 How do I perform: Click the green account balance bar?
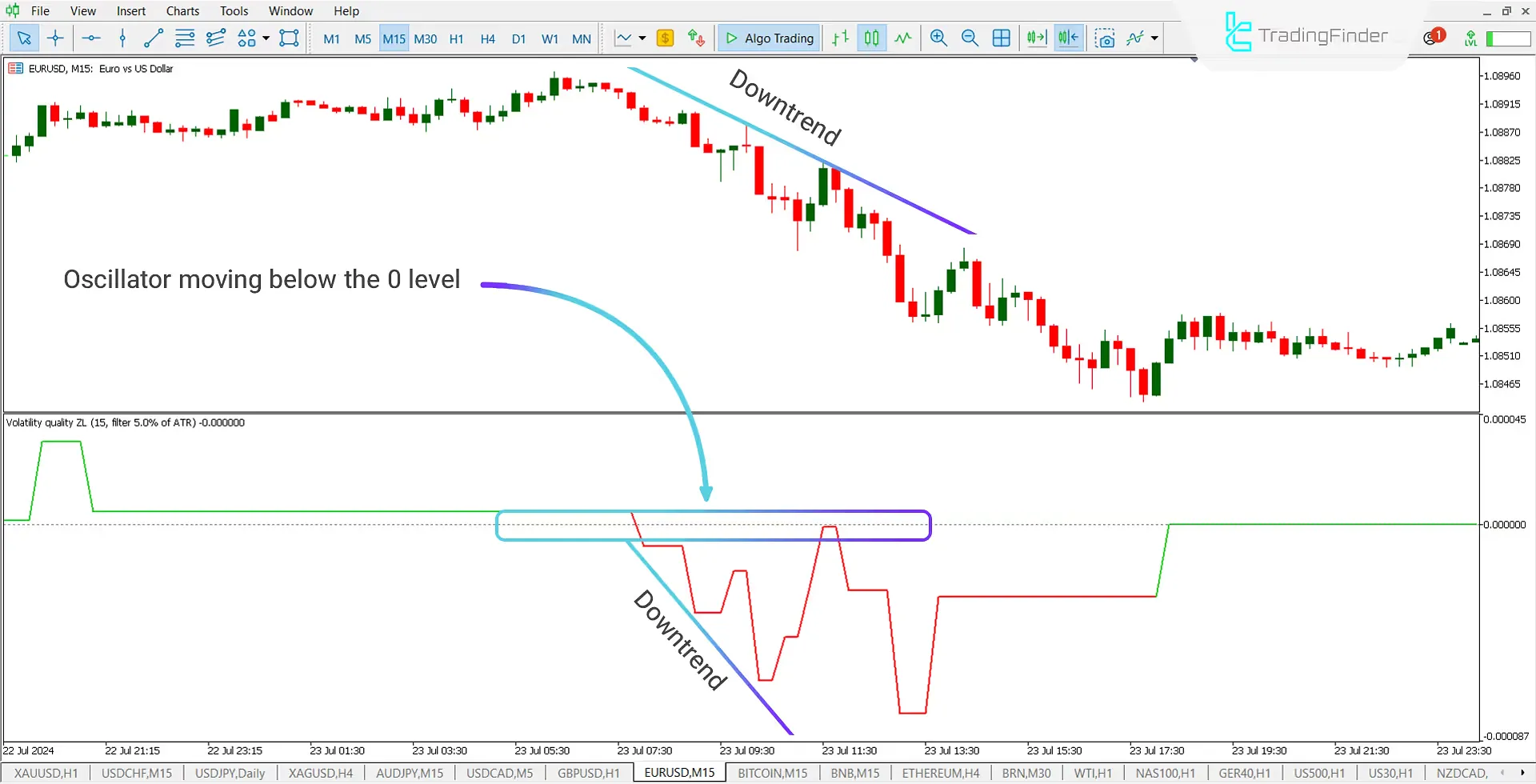tap(1507, 38)
